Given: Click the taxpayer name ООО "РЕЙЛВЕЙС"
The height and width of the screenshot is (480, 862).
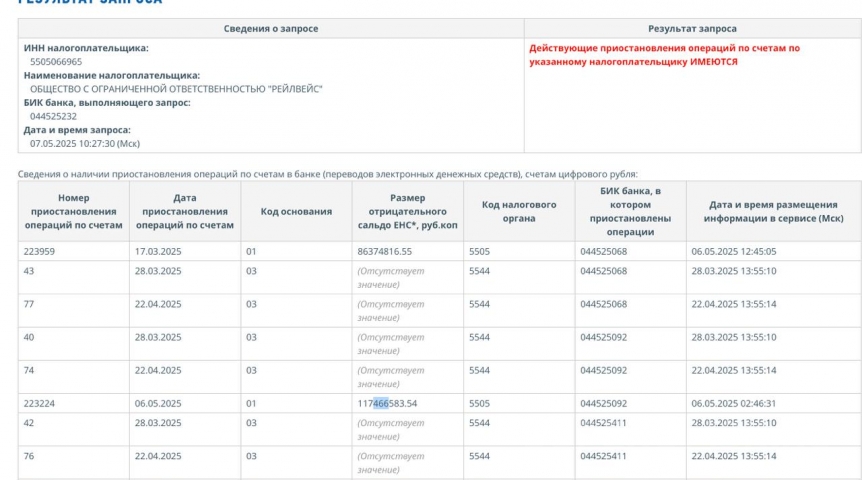Looking at the screenshot, I should 153,89.
